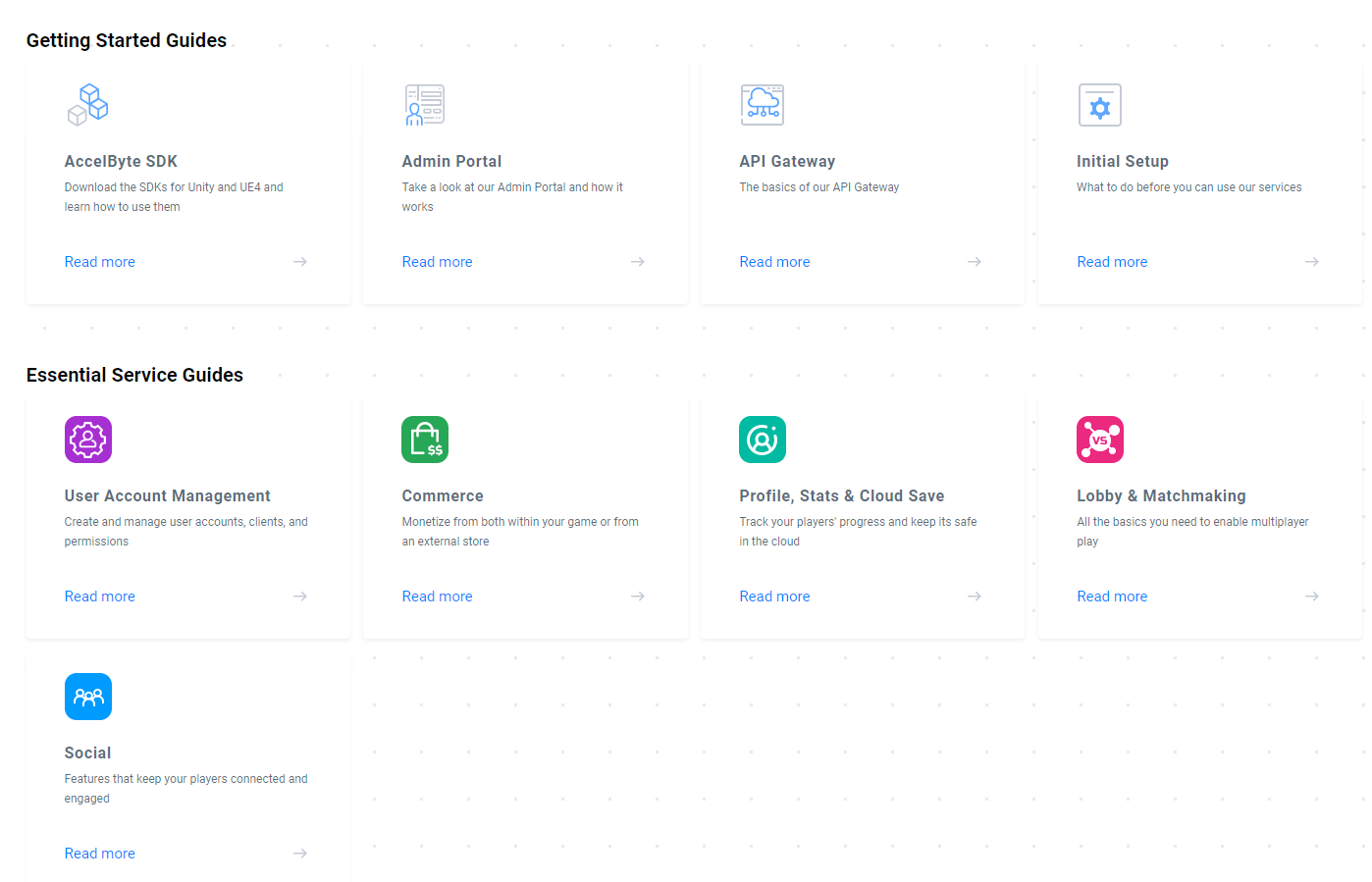Click the arrow in the API Gateway card
Viewport: 1372px width, 882px height.
click(975, 262)
